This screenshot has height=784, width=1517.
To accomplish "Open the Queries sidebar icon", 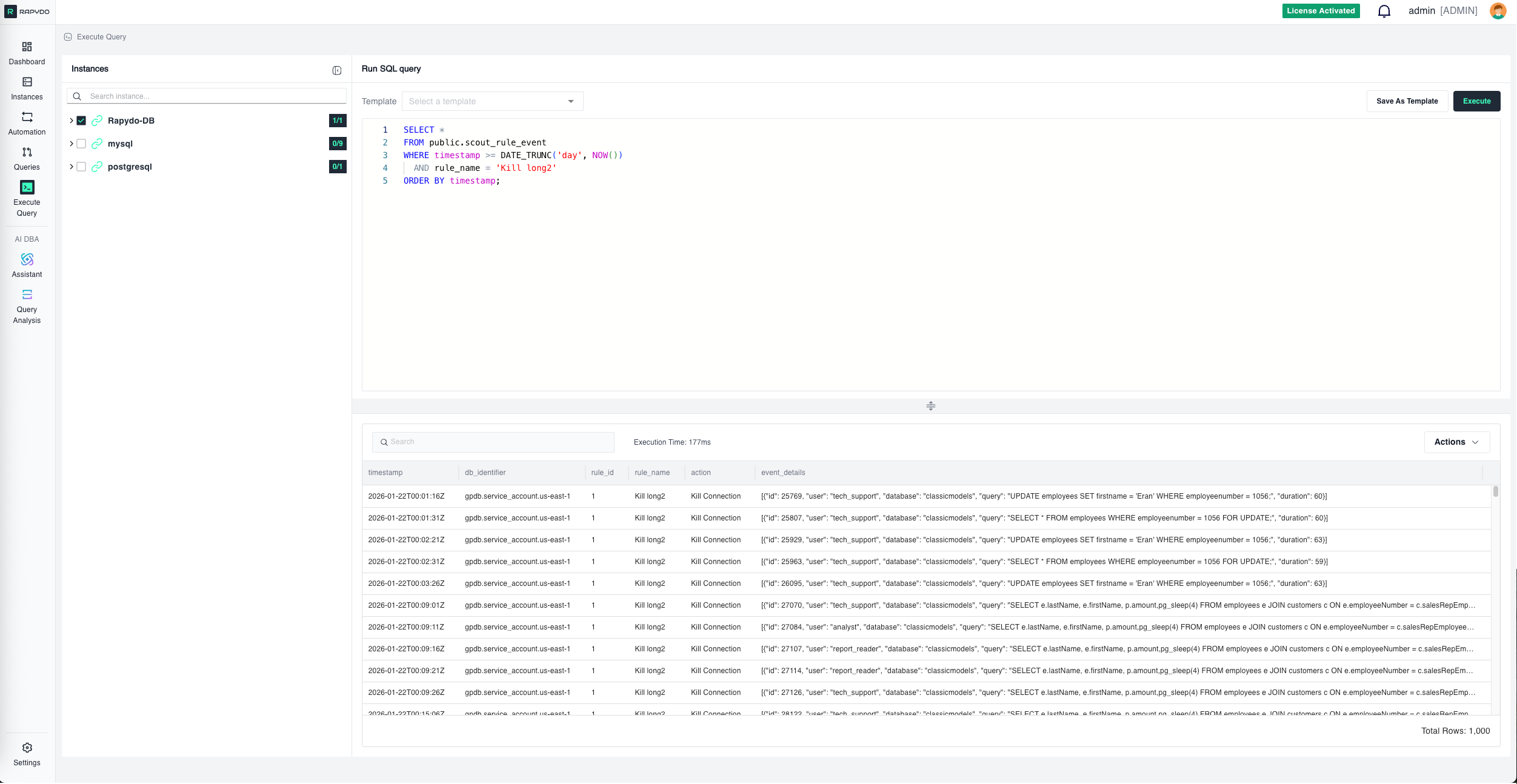I will [27, 153].
